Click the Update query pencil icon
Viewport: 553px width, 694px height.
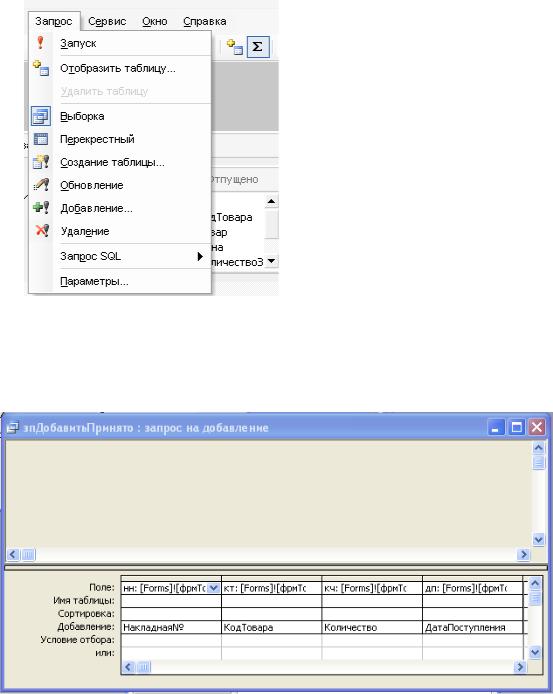41,185
